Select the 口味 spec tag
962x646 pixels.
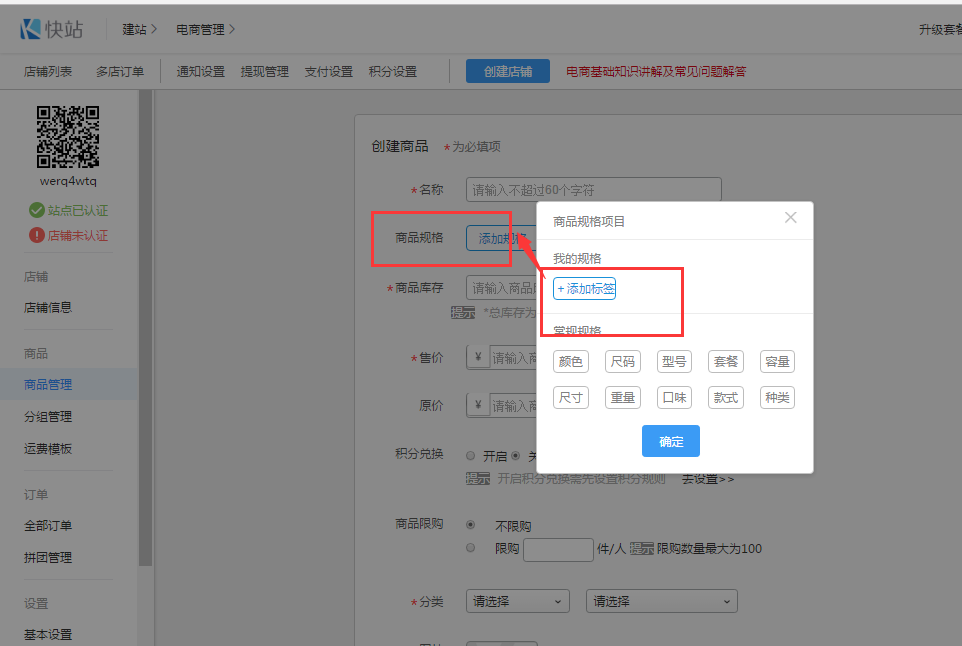674,398
